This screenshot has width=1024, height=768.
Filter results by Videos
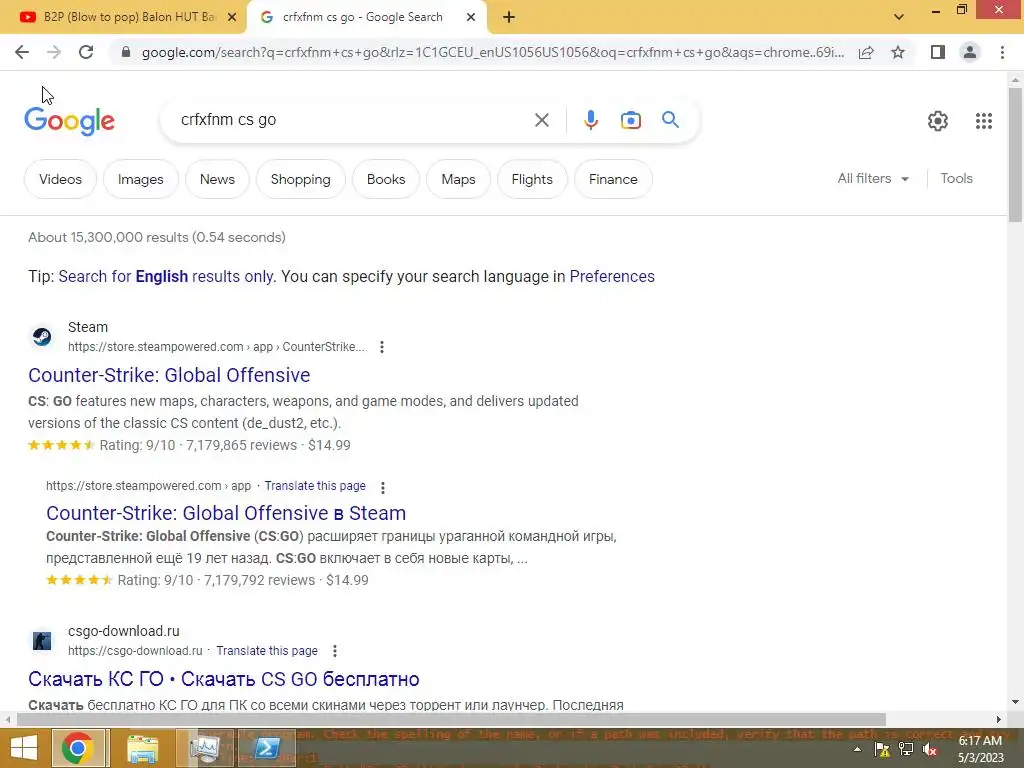(60, 179)
